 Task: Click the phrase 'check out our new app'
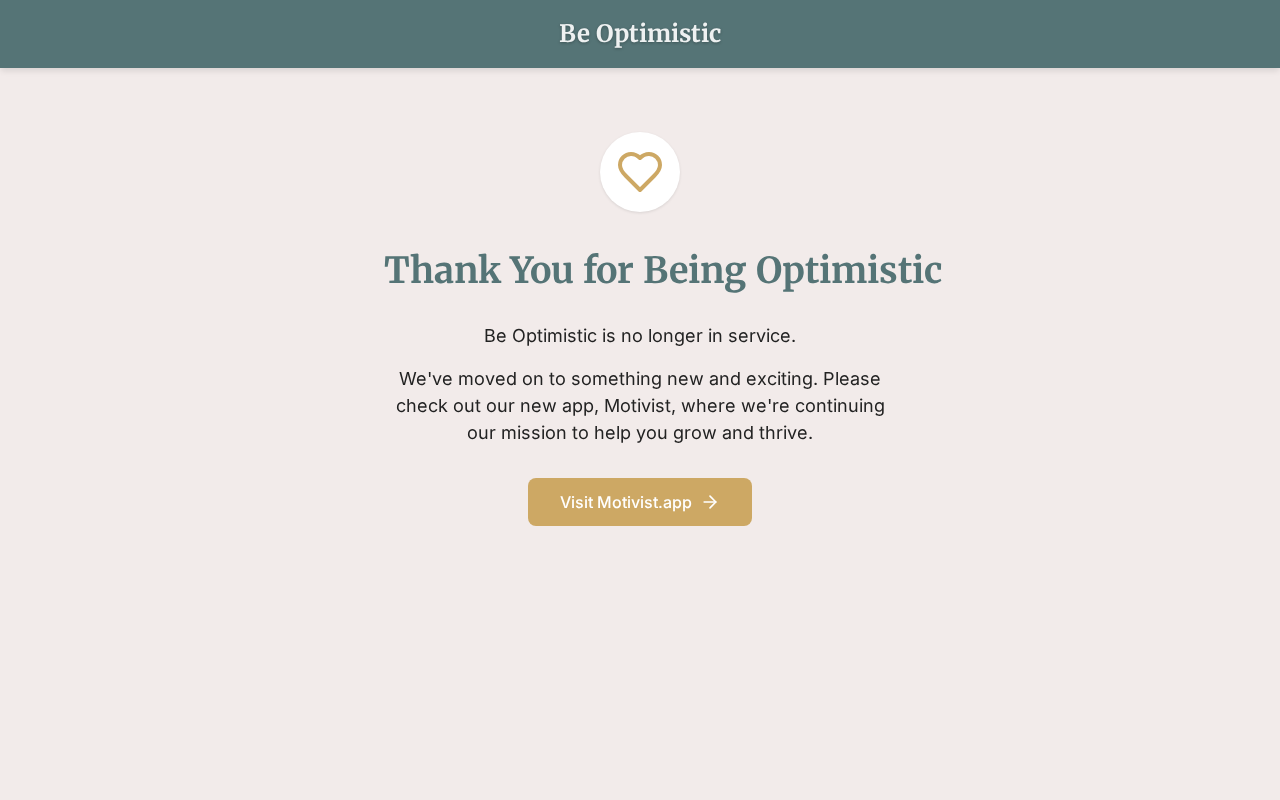[x=495, y=406]
